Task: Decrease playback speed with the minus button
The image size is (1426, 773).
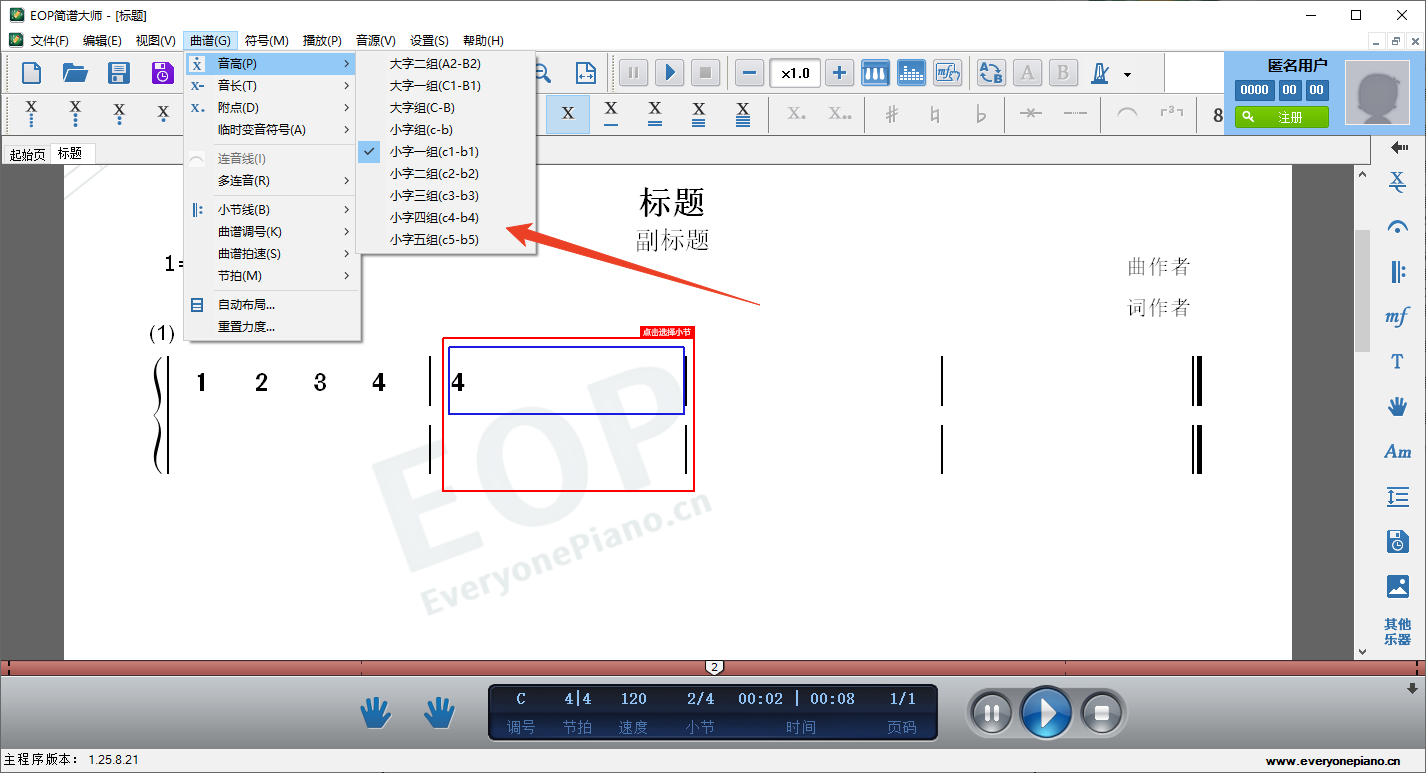Action: [x=750, y=73]
